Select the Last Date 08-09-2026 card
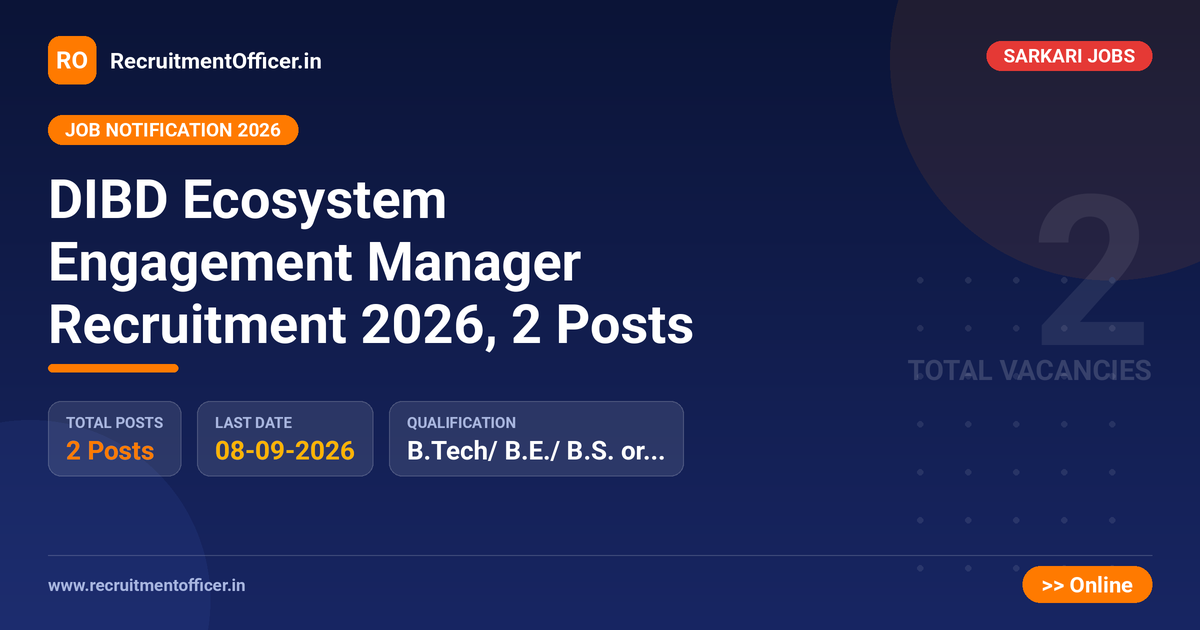This screenshot has width=1200, height=630. 285,439
